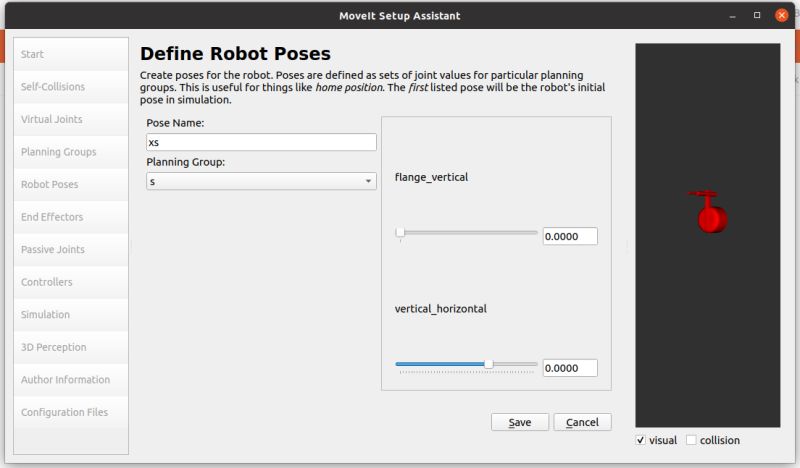Click the flange_vertical slider handle
The width and height of the screenshot is (800, 468).
(401, 233)
